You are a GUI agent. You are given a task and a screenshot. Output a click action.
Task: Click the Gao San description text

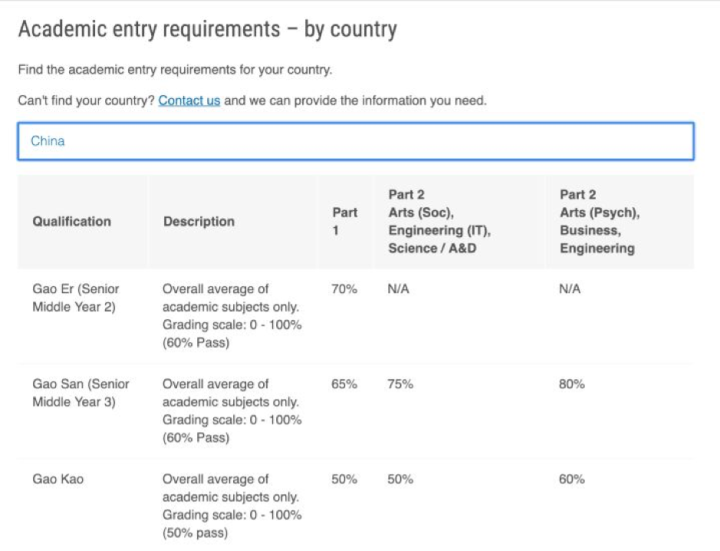[x=232, y=410]
